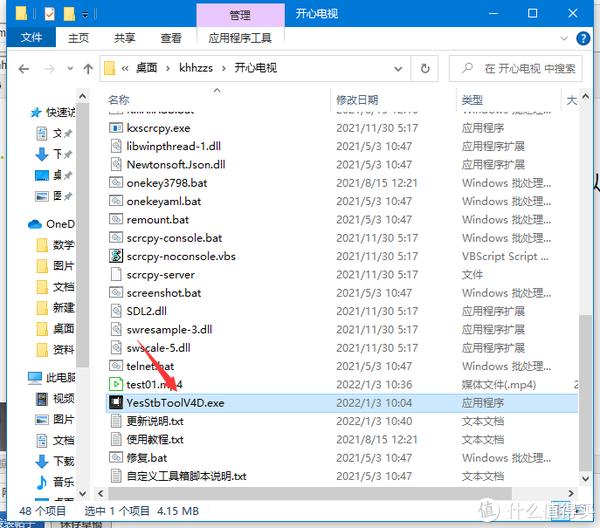Select YesStbToolV4D.exe application icon
This screenshot has height=528, width=600.
click(x=116, y=403)
